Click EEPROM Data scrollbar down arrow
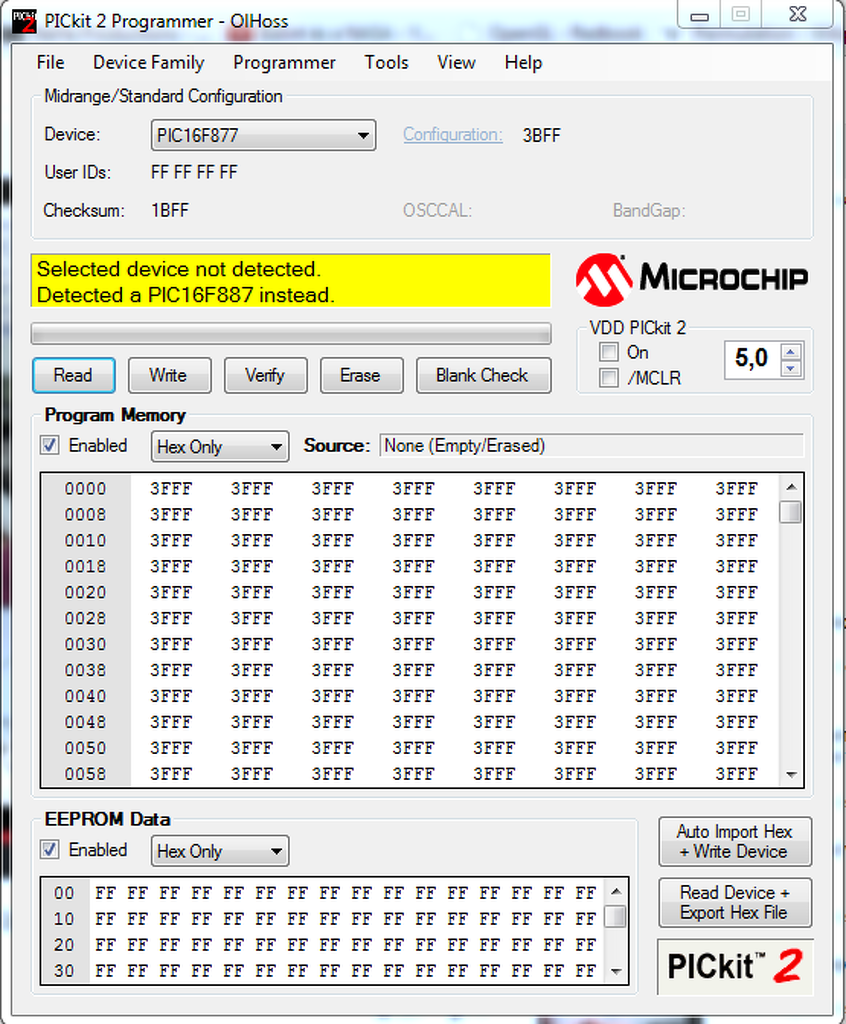Image resolution: width=846 pixels, height=1024 pixels. [x=616, y=972]
